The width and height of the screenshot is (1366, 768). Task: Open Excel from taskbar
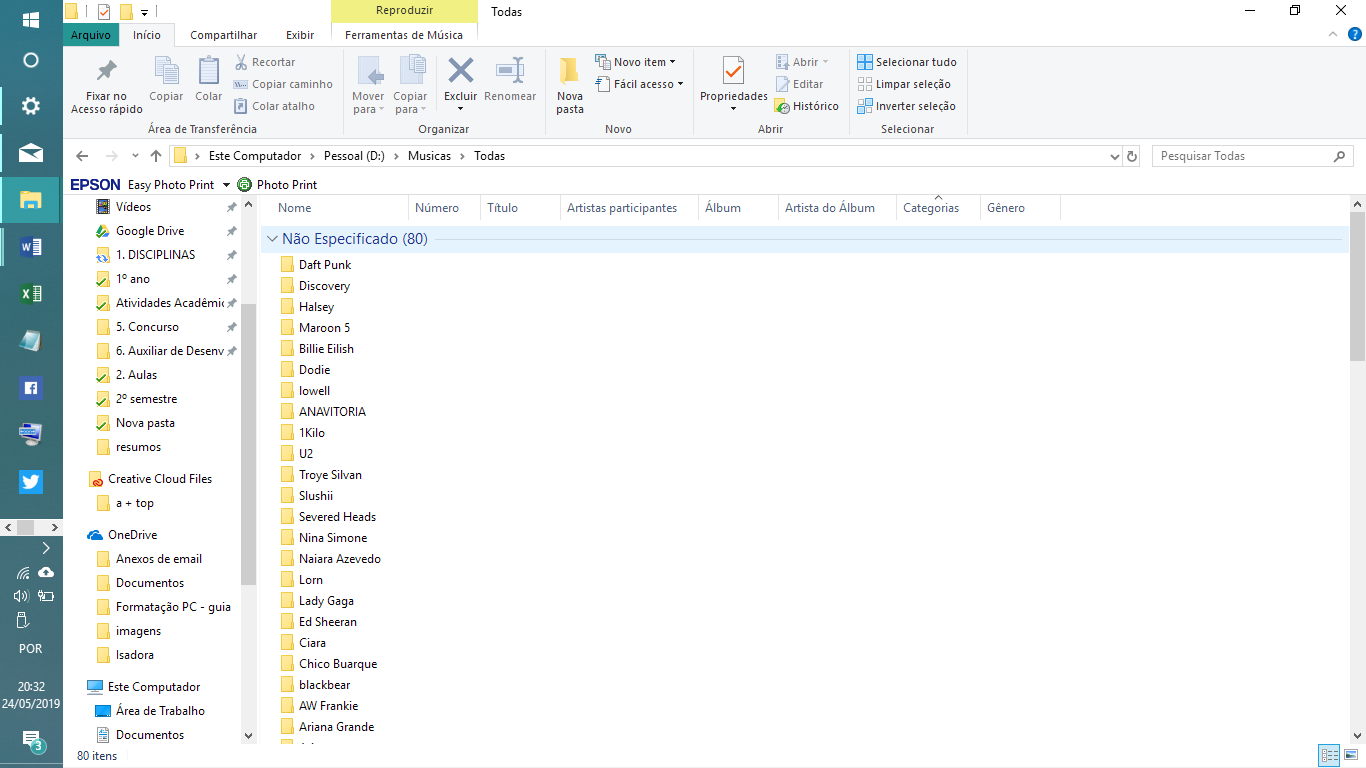point(31,294)
